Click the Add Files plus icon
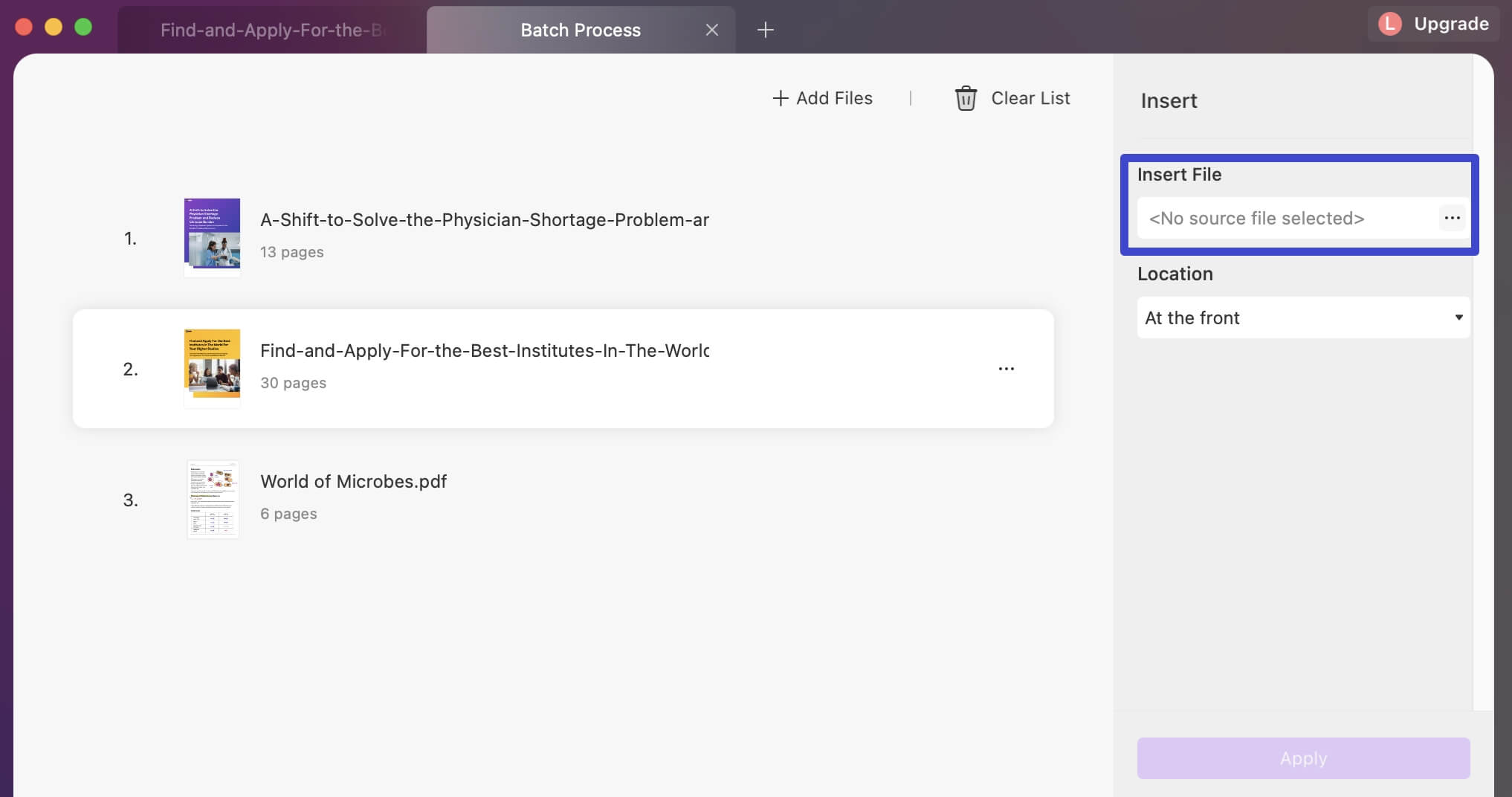This screenshot has width=1512, height=797. (780, 97)
